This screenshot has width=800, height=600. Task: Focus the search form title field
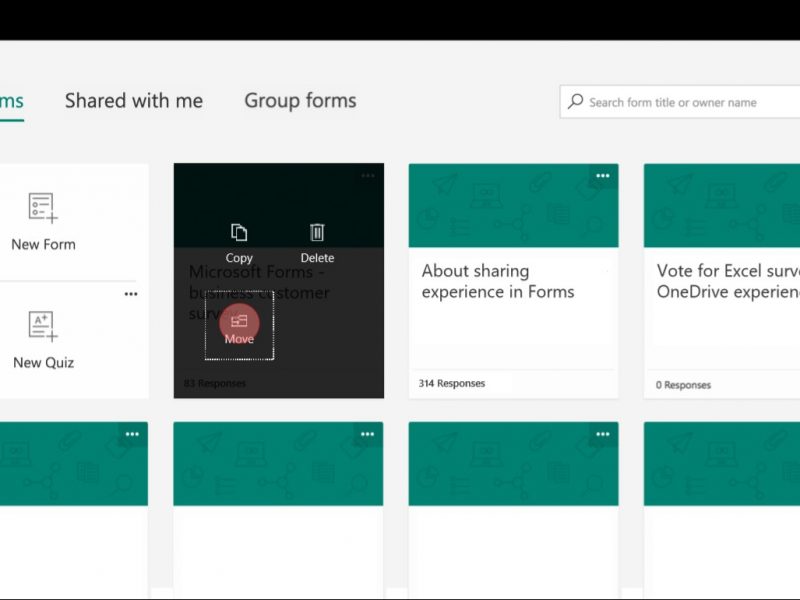pos(680,102)
